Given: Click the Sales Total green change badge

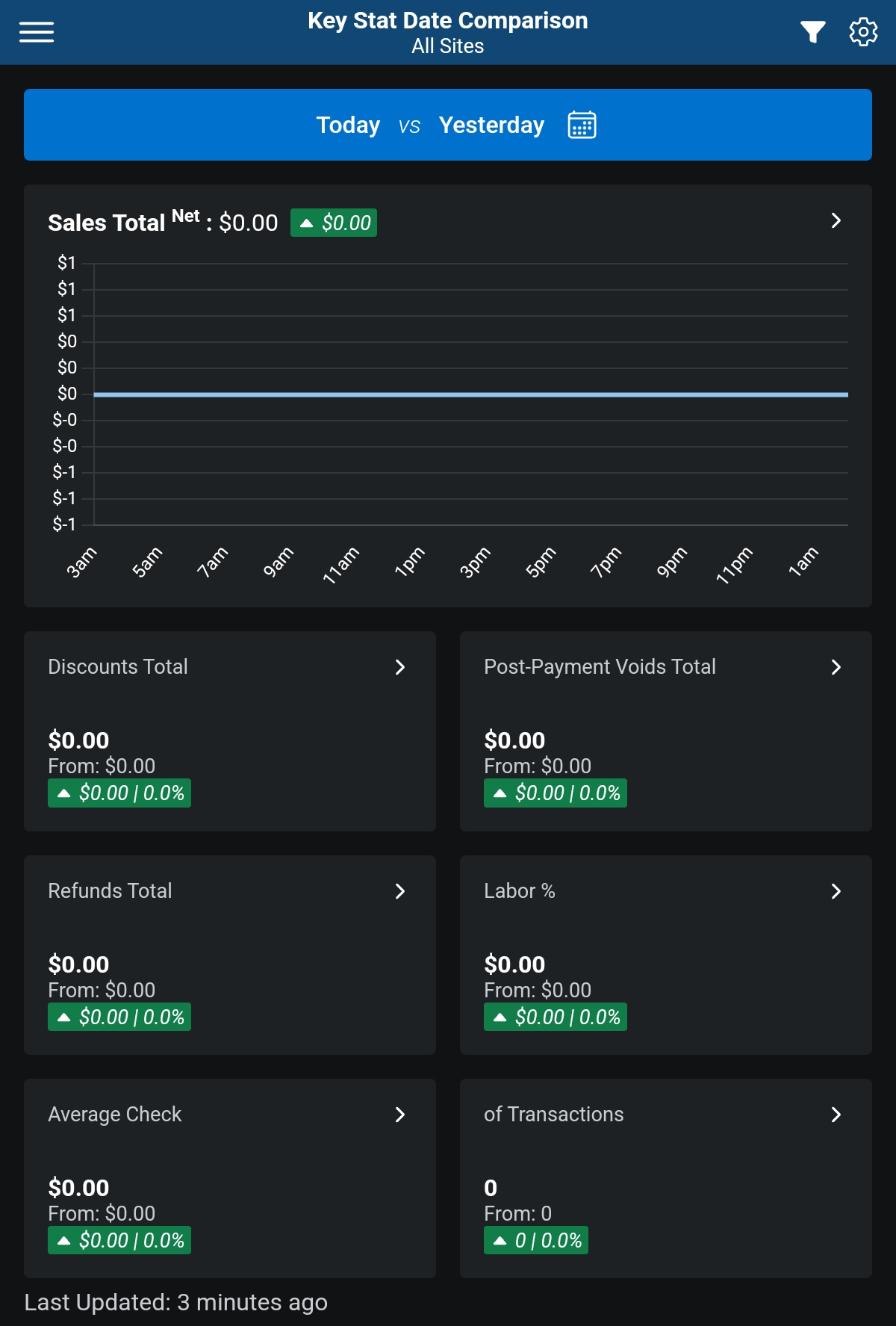Looking at the screenshot, I should tap(334, 223).
